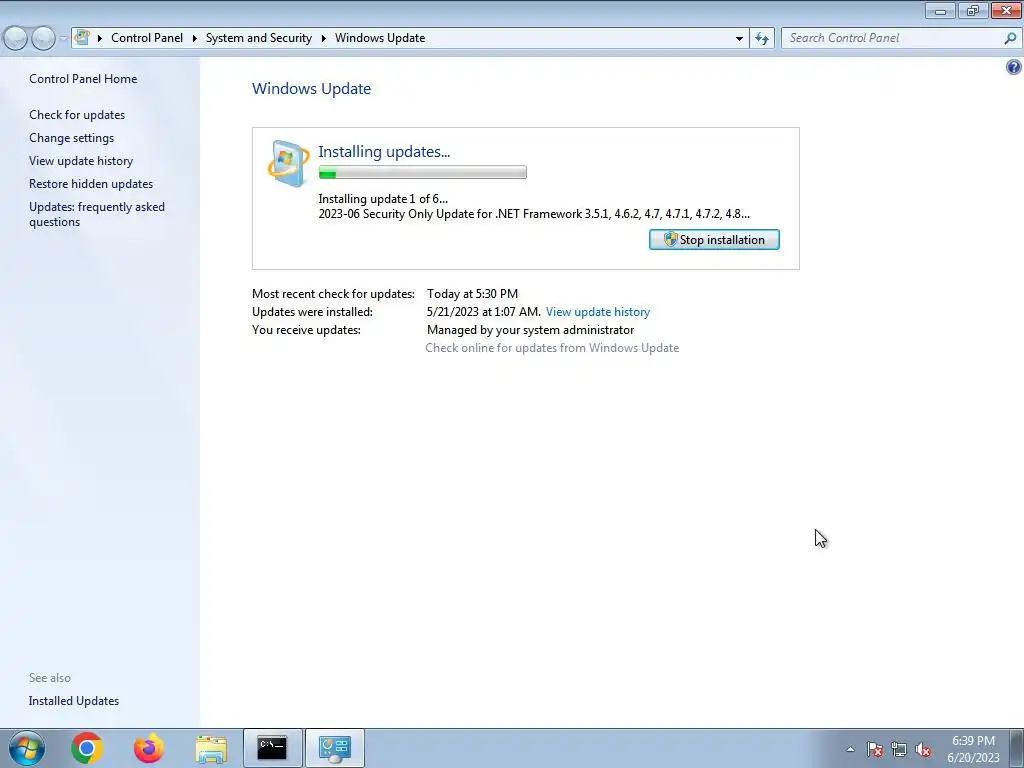Click 'Managed by your system administrator' text
Screen dimensions: 1024x768
pyautogui.click(x=530, y=330)
